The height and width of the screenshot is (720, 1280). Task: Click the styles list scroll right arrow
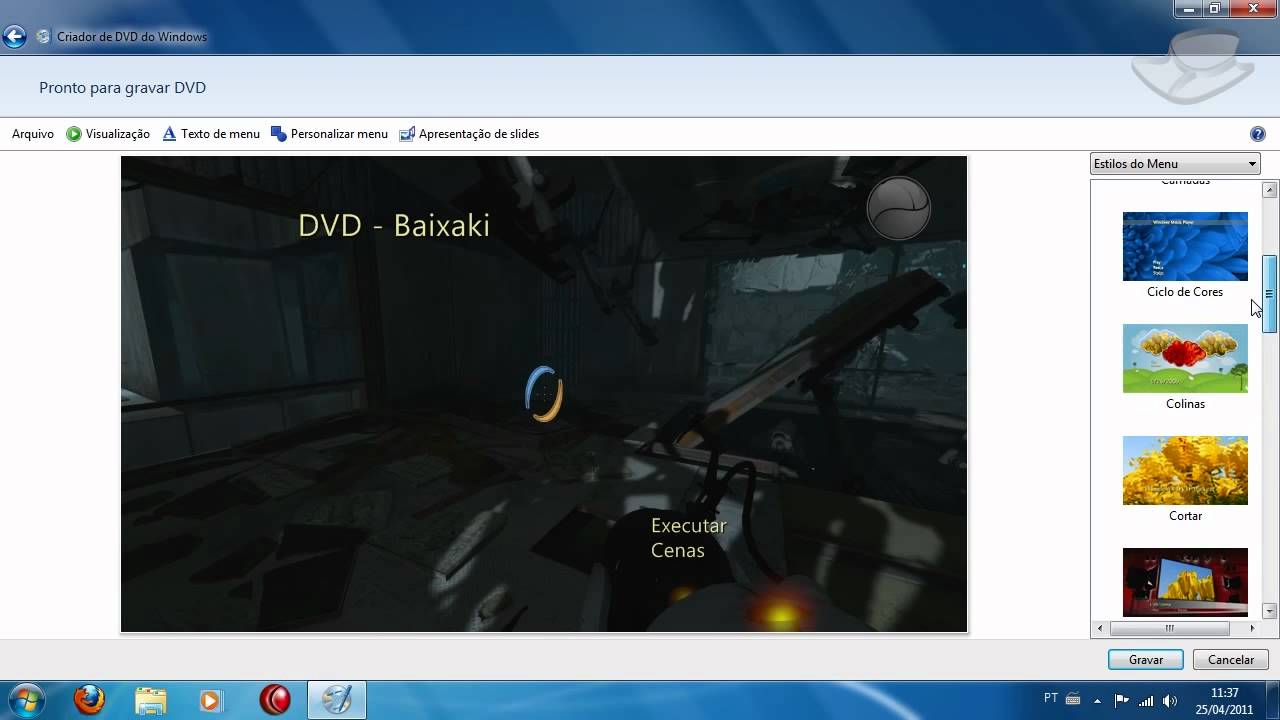(x=1252, y=629)
